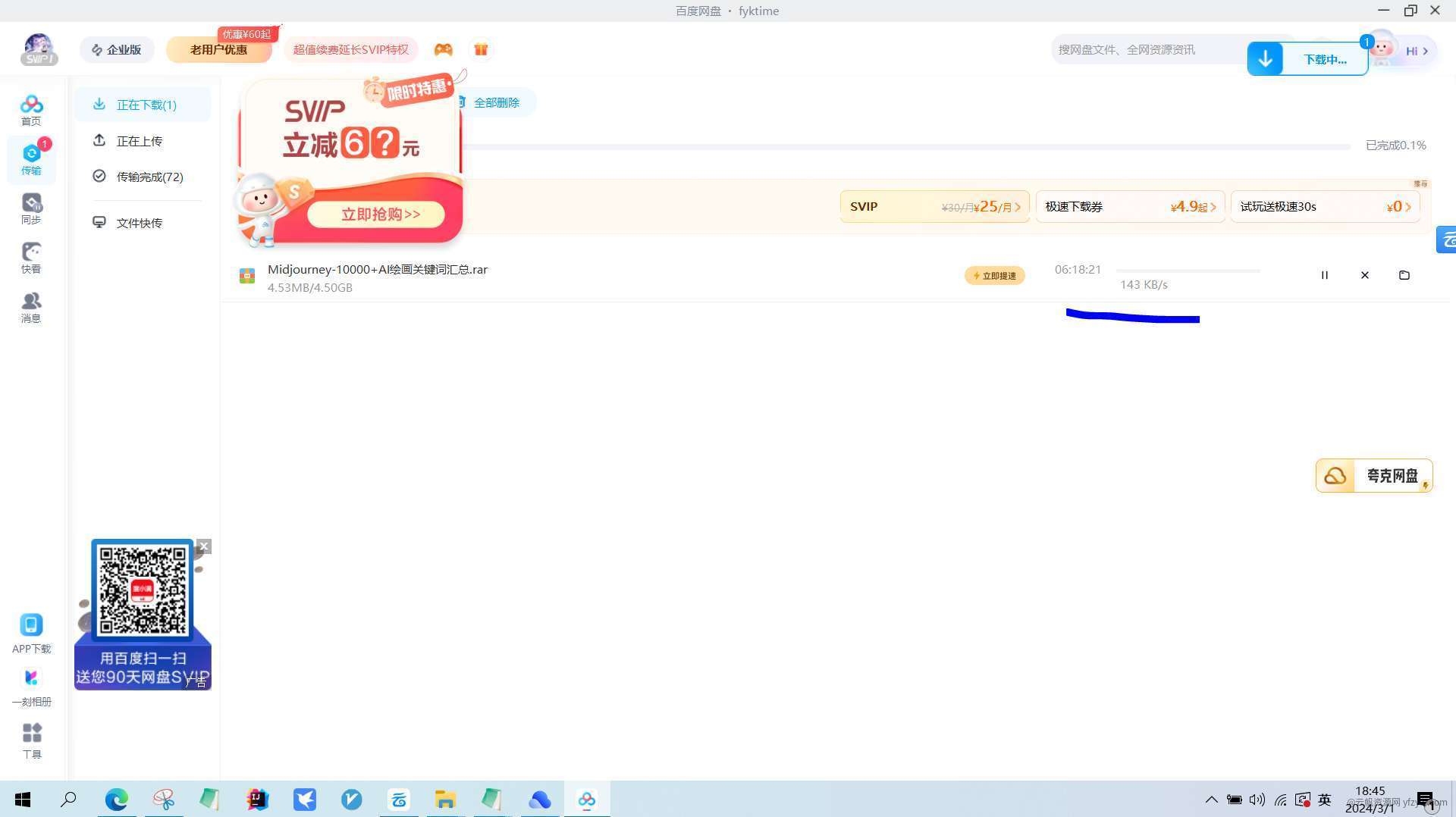Click the 企业版 button

click(117, 49)
